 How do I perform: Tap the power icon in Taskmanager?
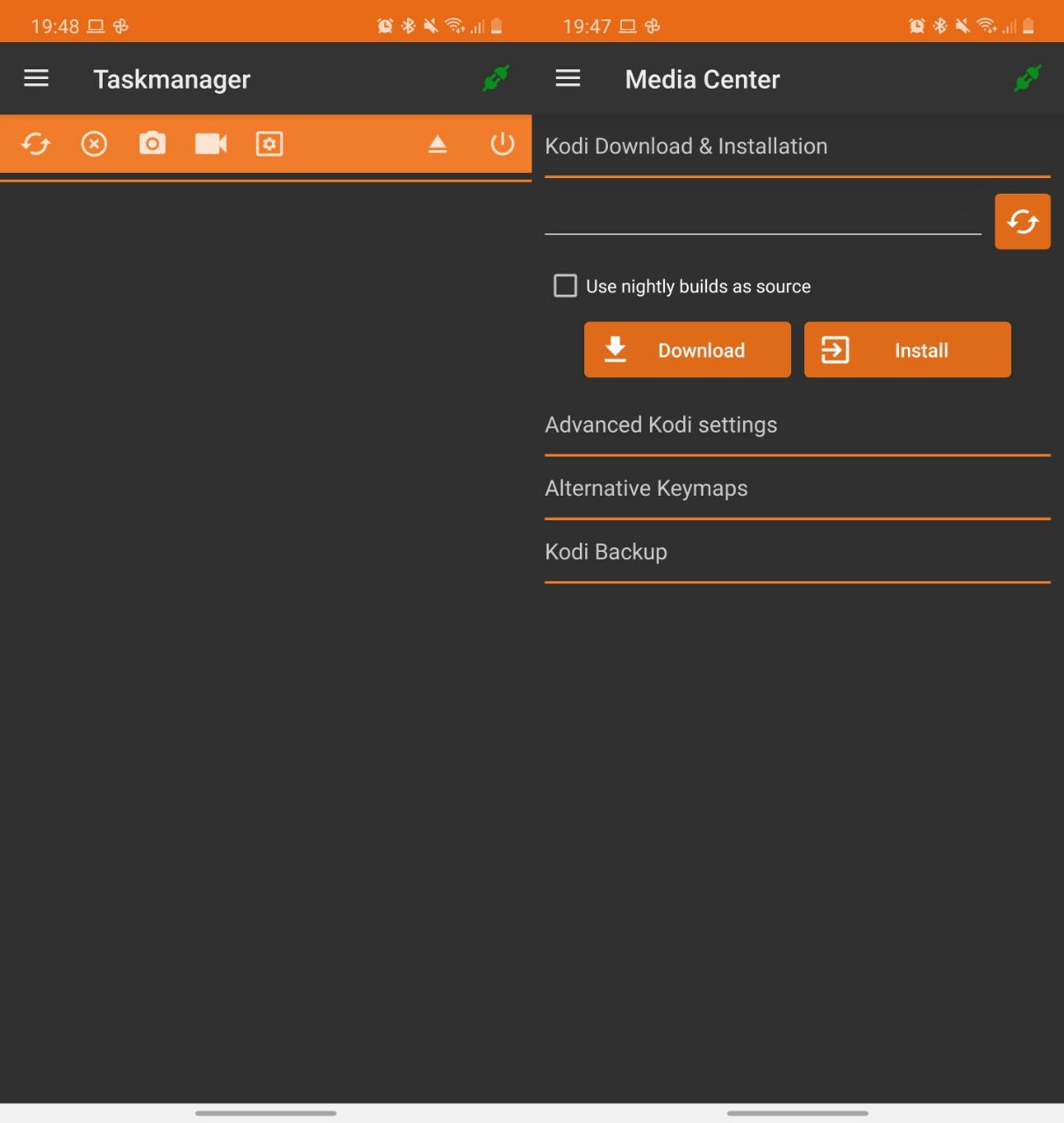[503, 143]
